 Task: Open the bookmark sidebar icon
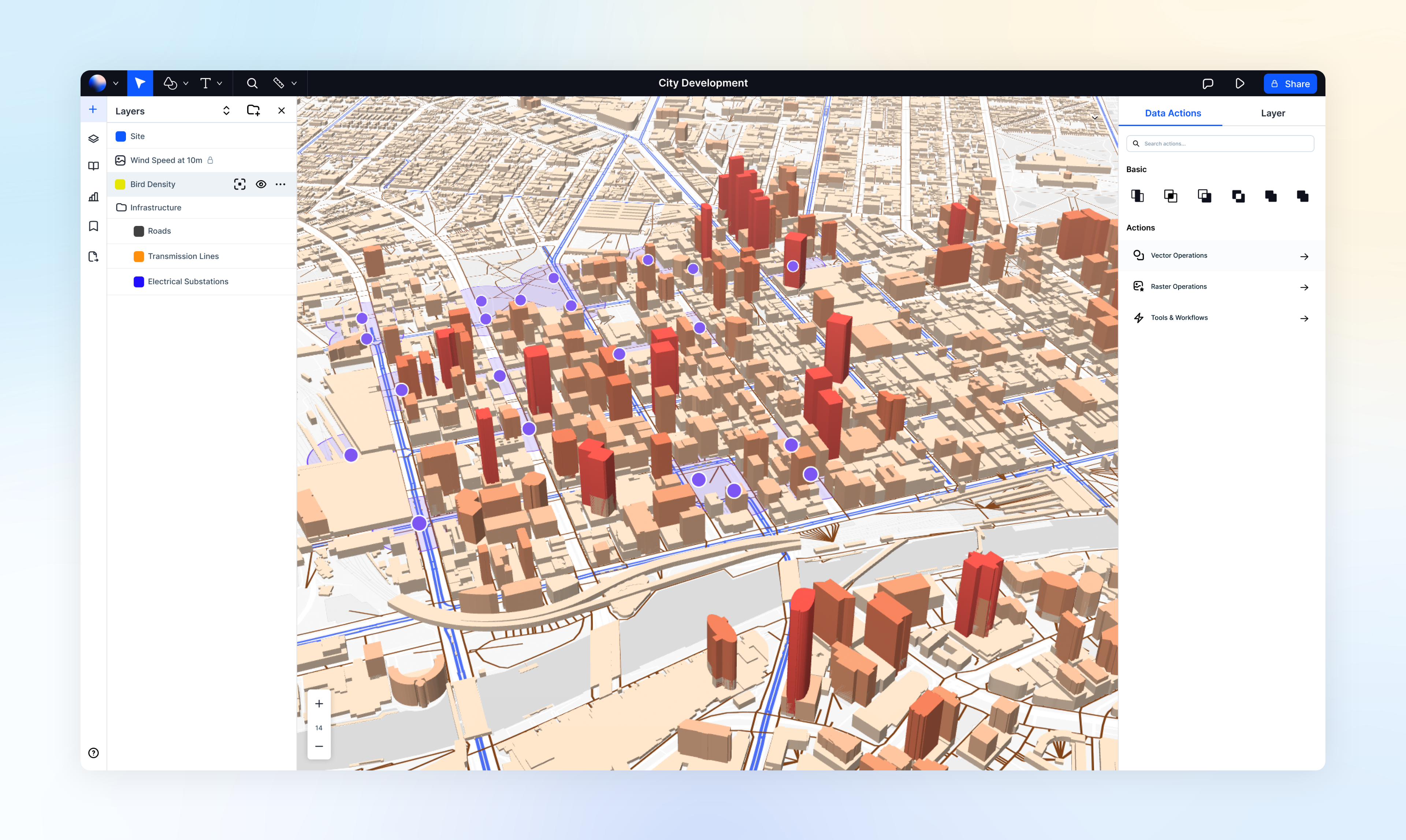[x=93, y=226]
